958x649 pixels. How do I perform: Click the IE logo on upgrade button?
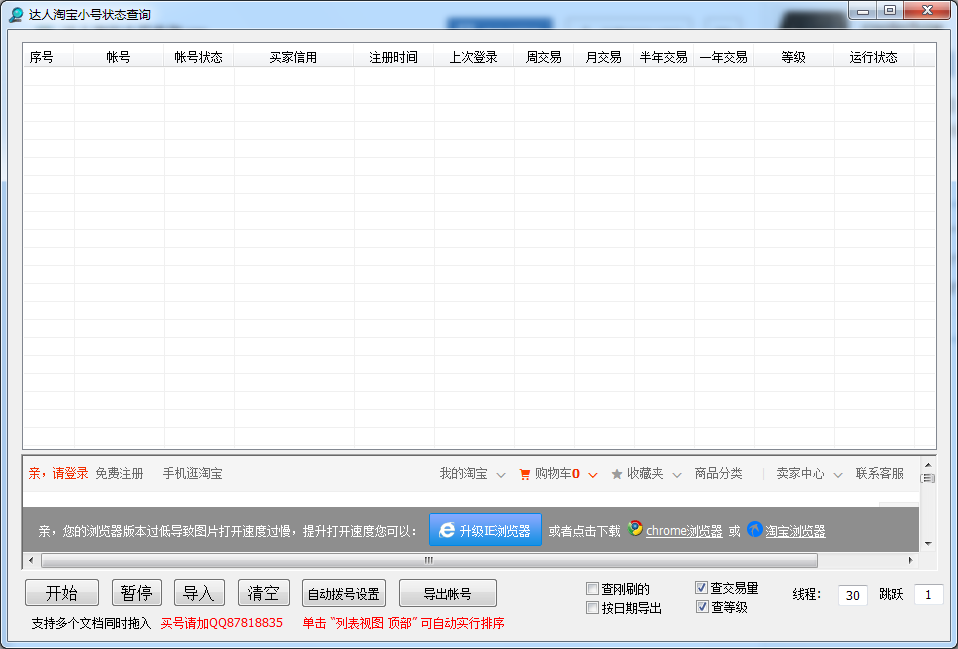[x=447, y=530]
